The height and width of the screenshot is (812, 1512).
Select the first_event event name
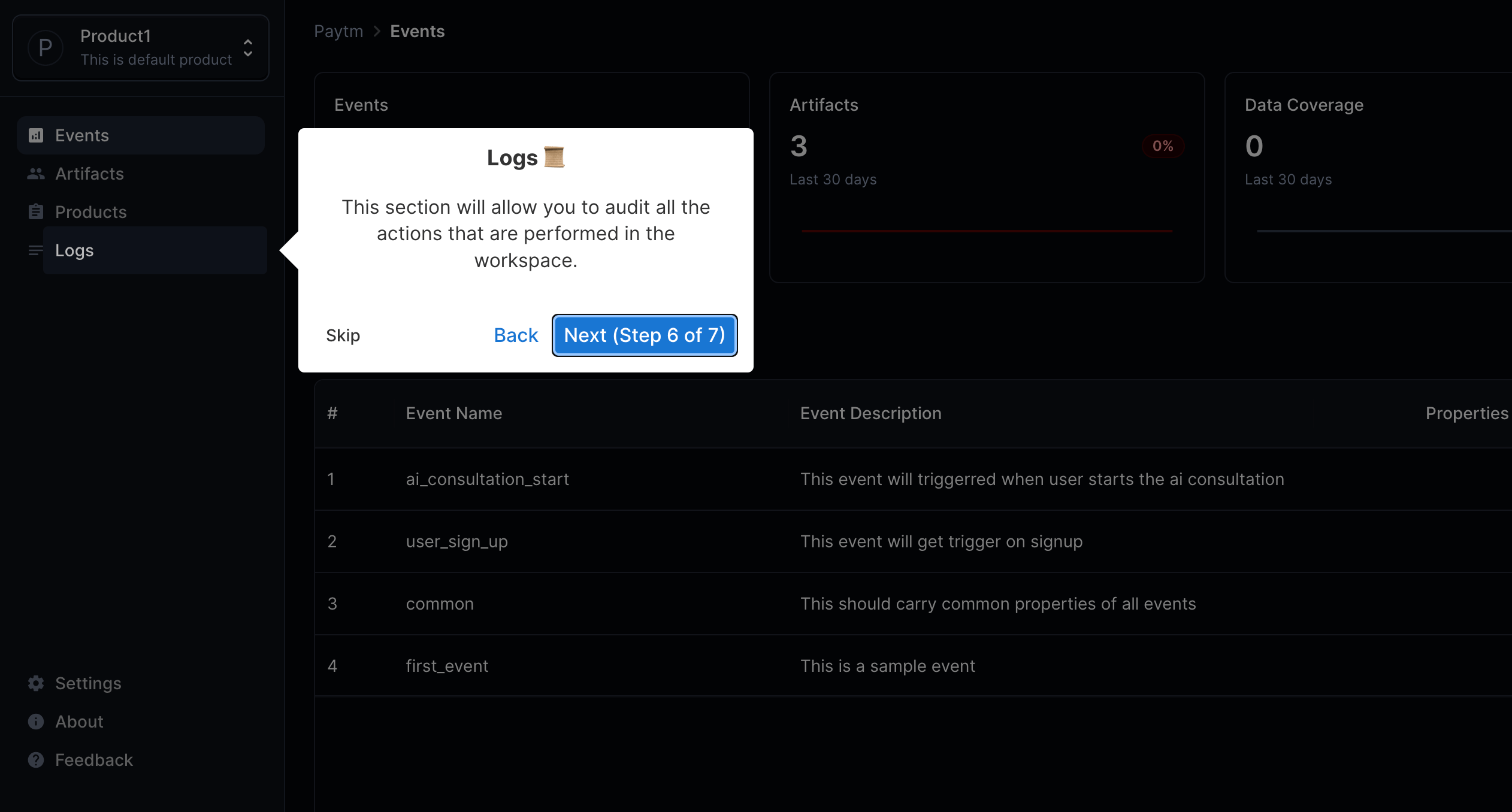click(x=447, y=666)
